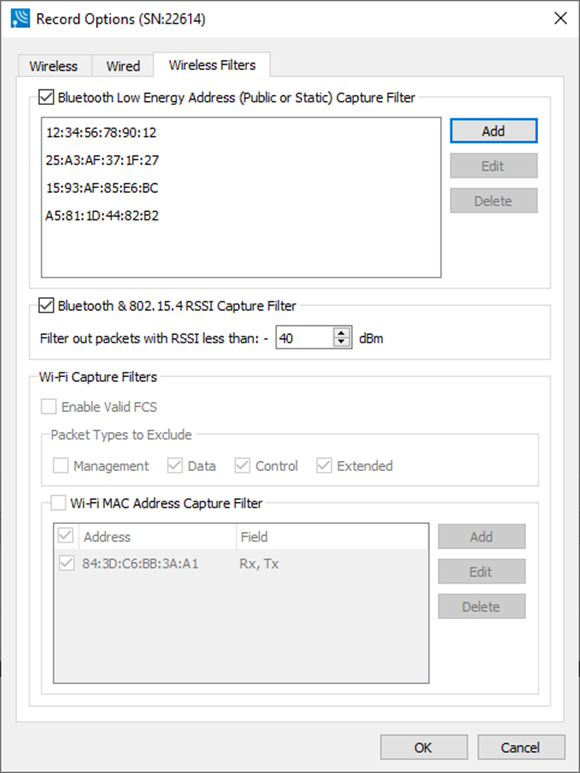Toggle Management packet type checkbox
The width and height of the screenshot is (580, 773).
click(x=61, y=465)
